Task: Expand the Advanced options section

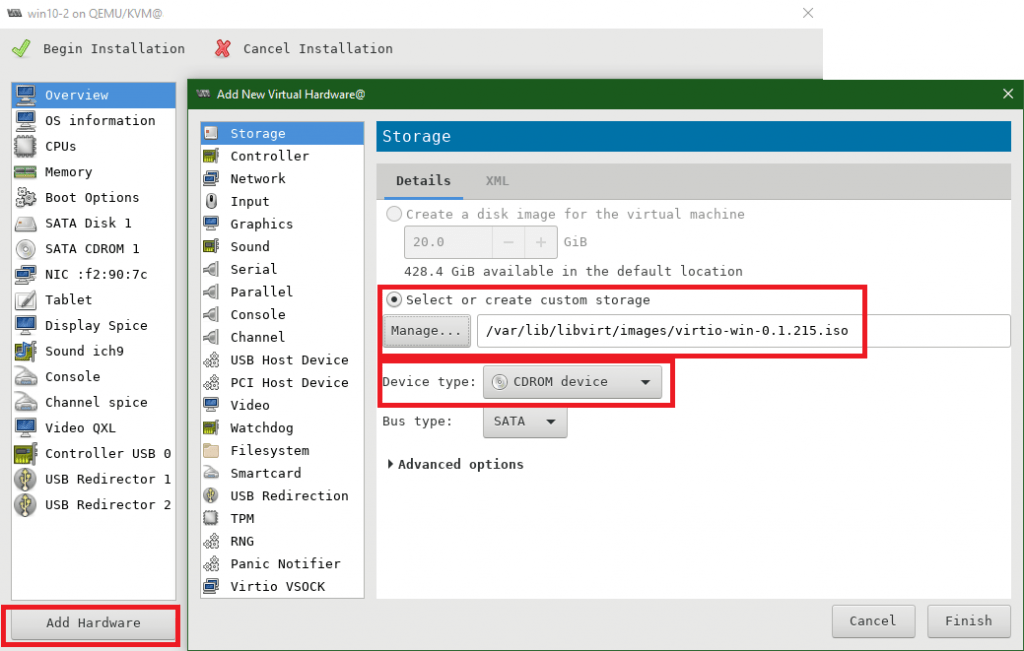Action: click(x=391, y=464)
